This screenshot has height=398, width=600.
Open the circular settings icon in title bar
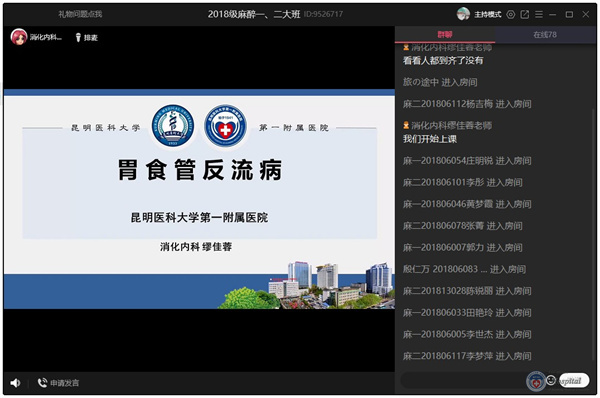coord(510,15)
